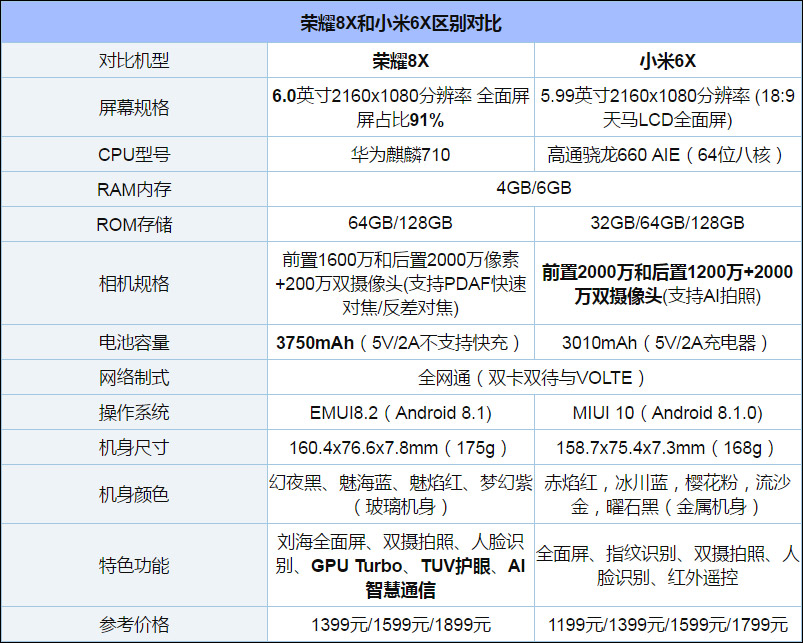
Task: Click the 160.4x76.6x7.8mm dimension cell
Action: point(400,447)
